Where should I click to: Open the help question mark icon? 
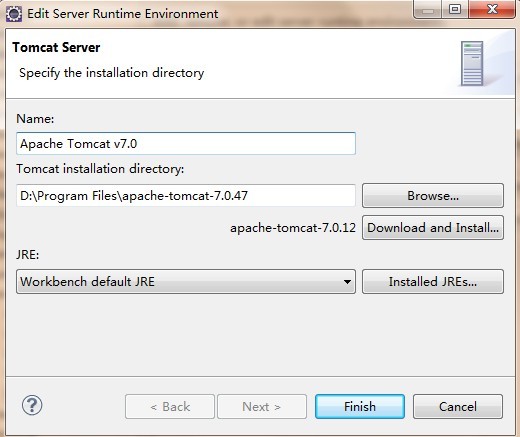click(x=32, y=405)
